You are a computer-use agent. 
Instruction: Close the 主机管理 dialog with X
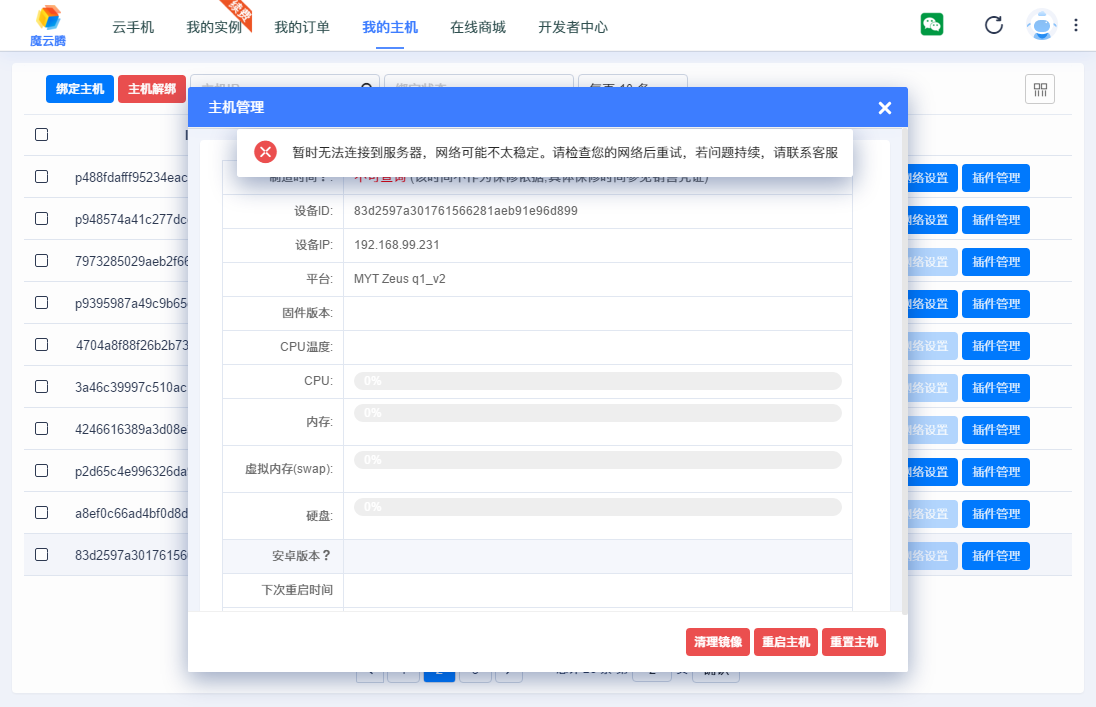tap(884, 108)
